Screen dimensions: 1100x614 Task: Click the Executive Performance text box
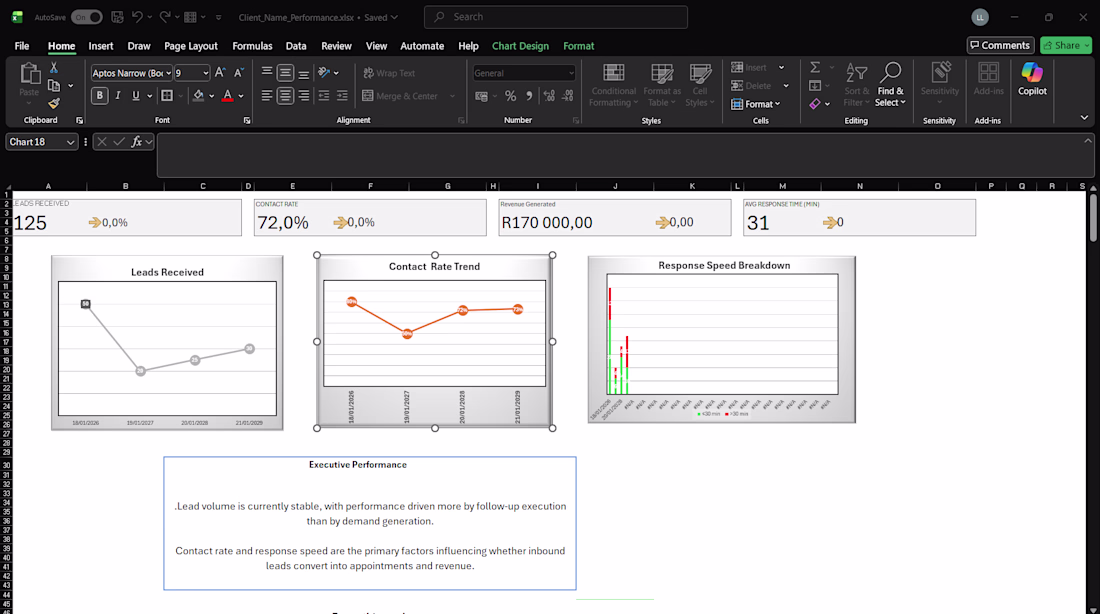tap(370, 523)
